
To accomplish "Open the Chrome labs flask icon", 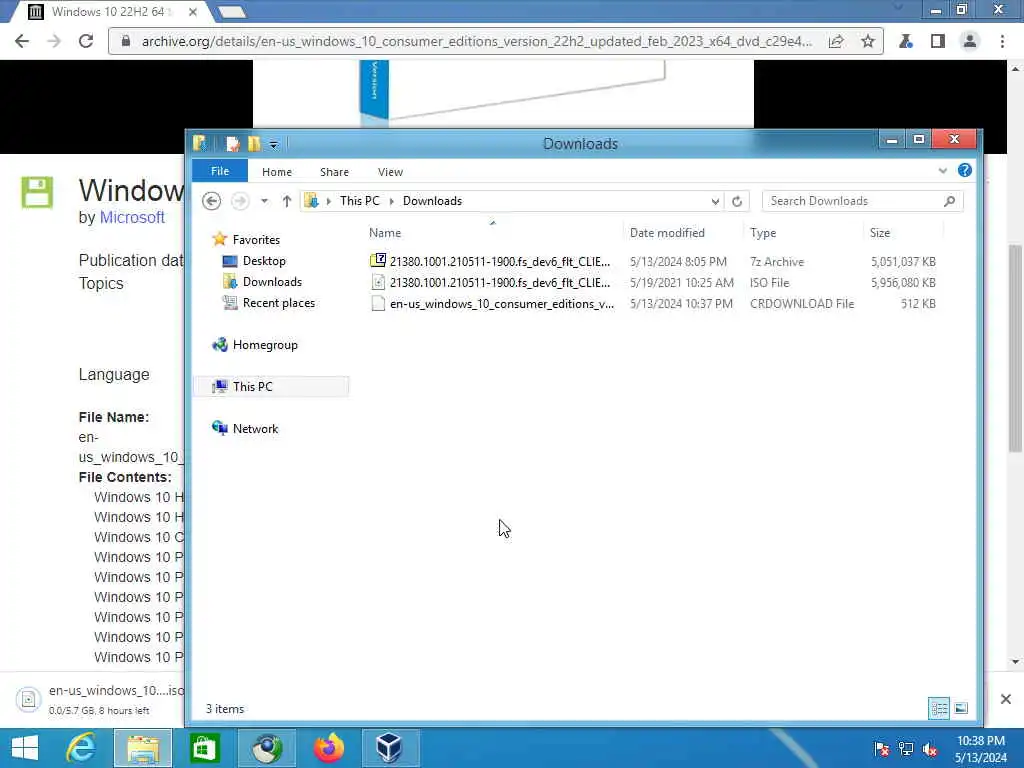I will coord(906,41).
